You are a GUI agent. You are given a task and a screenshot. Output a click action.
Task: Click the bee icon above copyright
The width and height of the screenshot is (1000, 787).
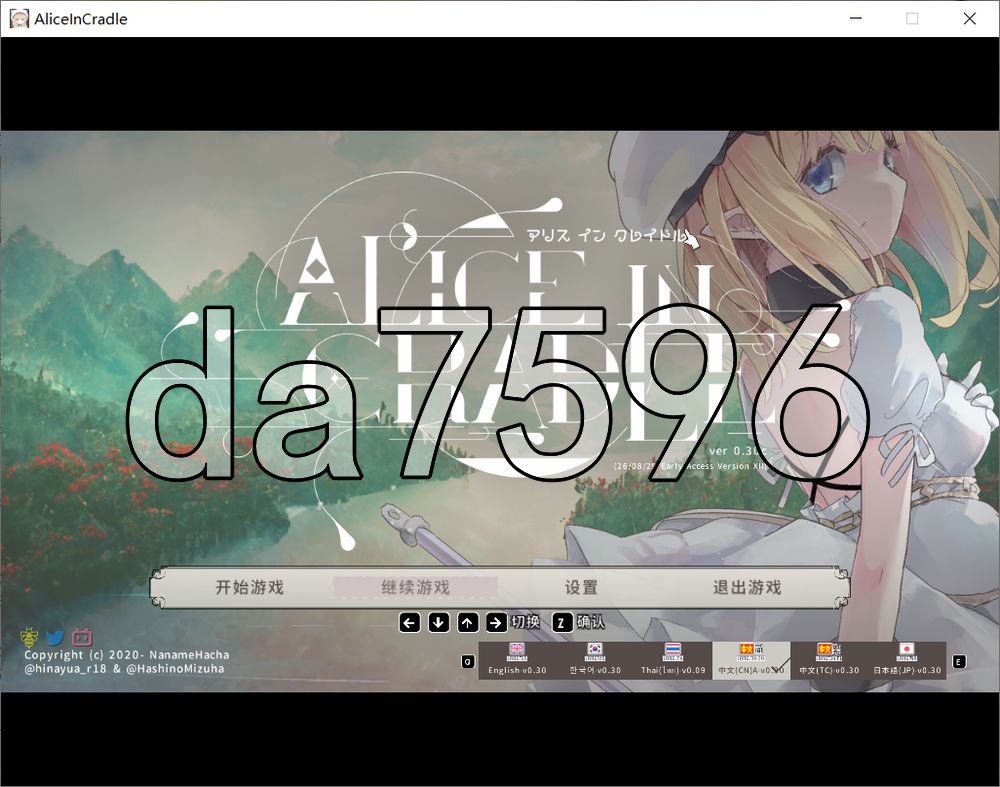pos(29,636)
